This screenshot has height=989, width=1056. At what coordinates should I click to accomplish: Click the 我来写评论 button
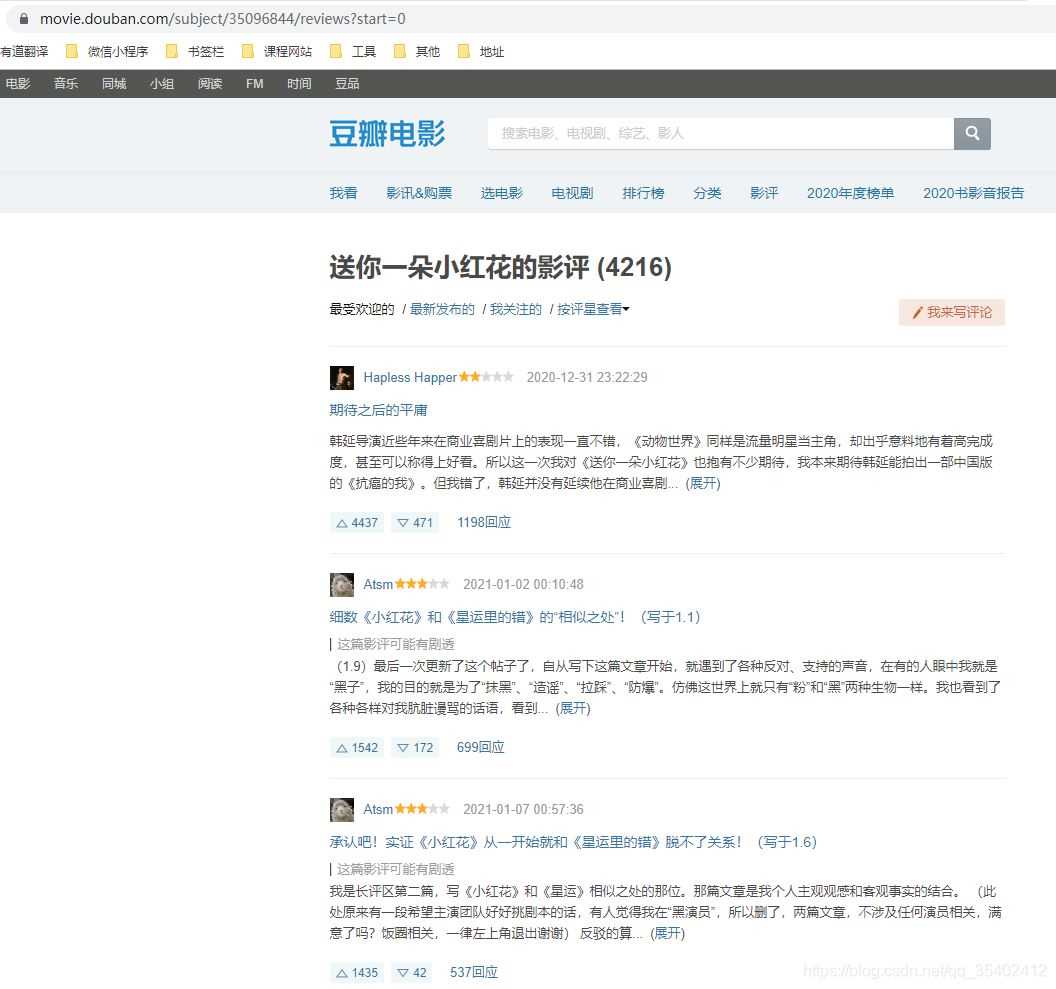pyautogui.click(x=951, y=312)
